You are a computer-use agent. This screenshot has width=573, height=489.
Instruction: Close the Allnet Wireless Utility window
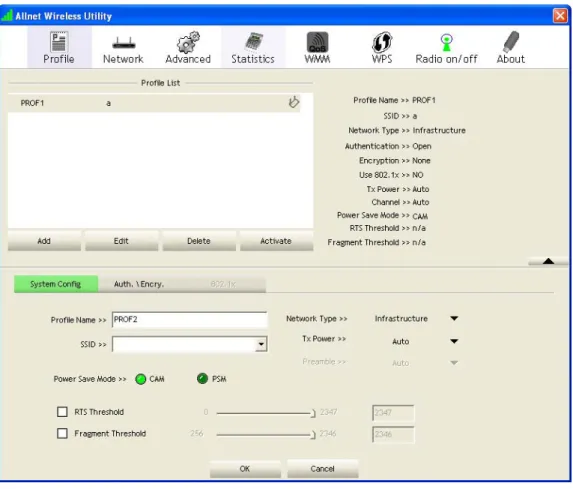[560, 16]
